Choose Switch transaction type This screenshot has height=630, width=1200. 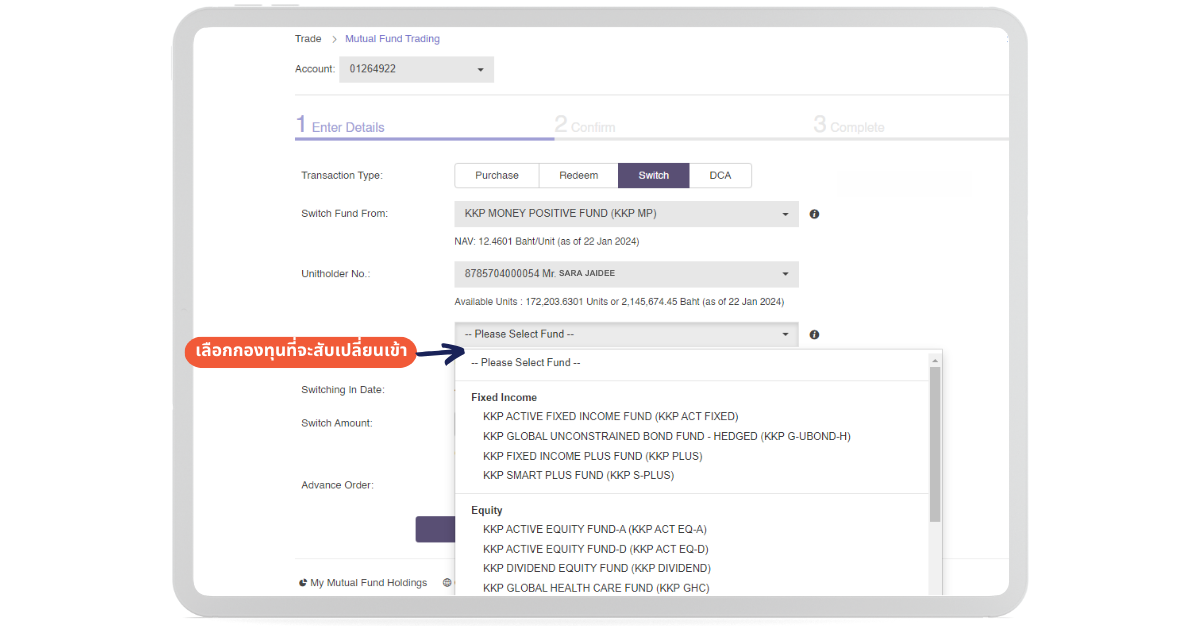tap(653, 176)
